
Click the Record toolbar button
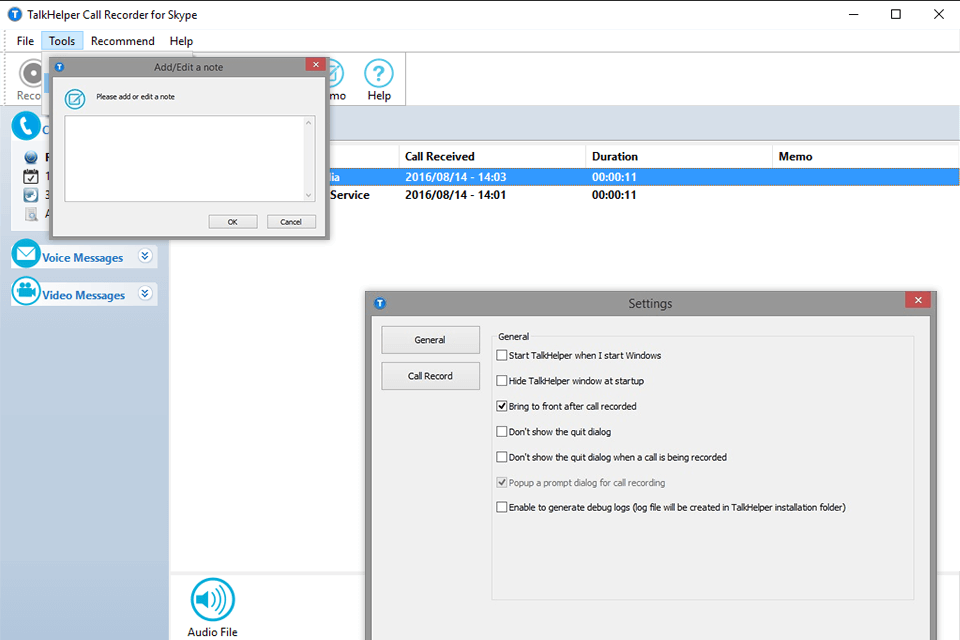click(x=29, y=80)
